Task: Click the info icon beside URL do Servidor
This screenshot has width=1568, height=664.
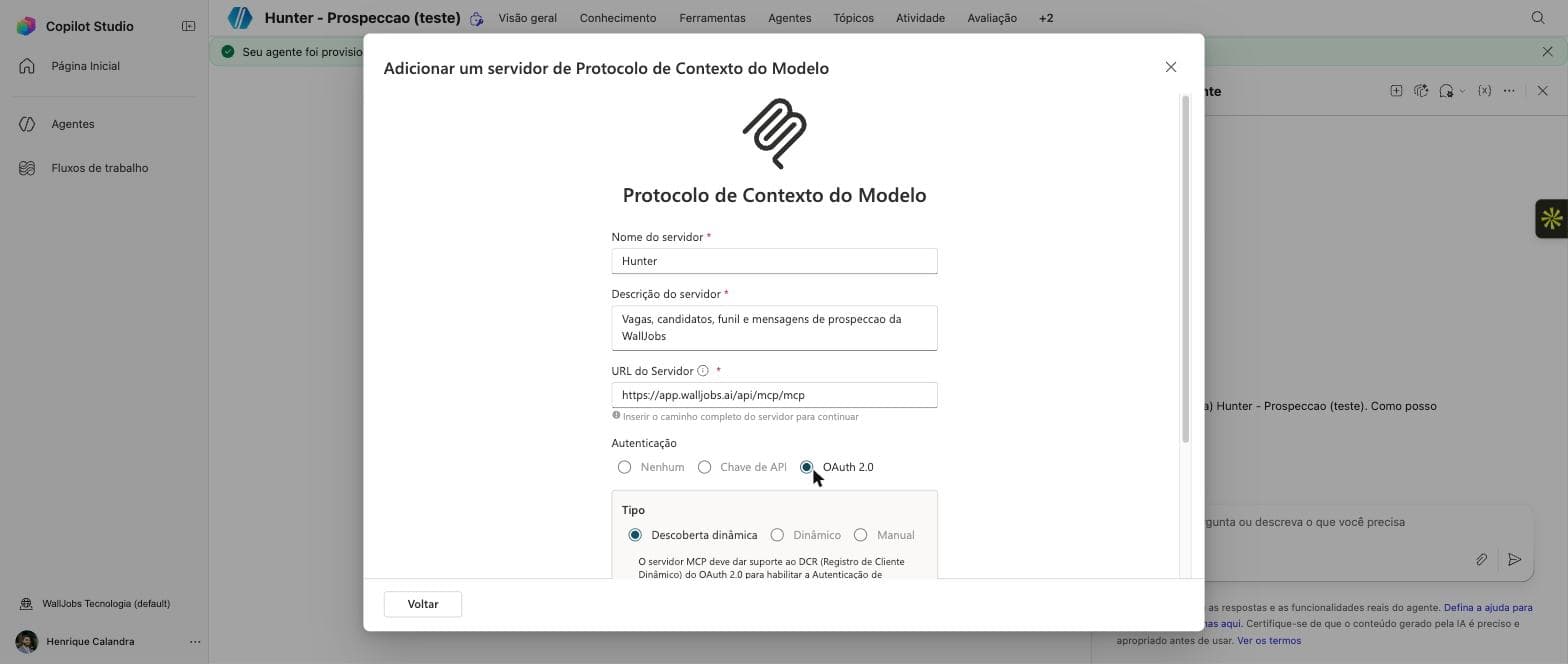Action: 703,371
